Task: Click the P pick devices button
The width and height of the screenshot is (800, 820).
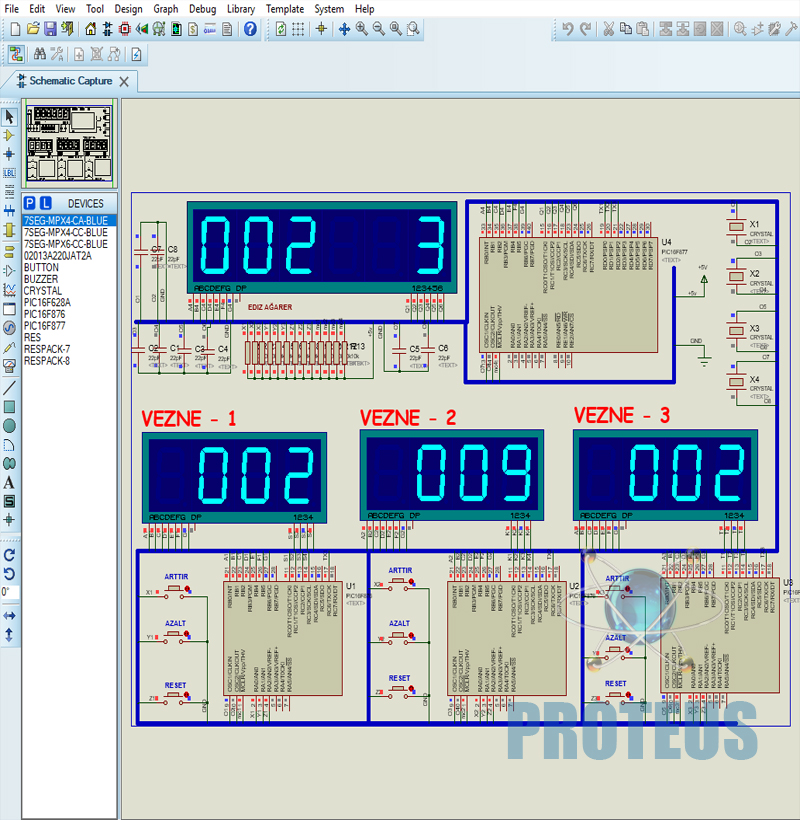Action: coord(30,203)
